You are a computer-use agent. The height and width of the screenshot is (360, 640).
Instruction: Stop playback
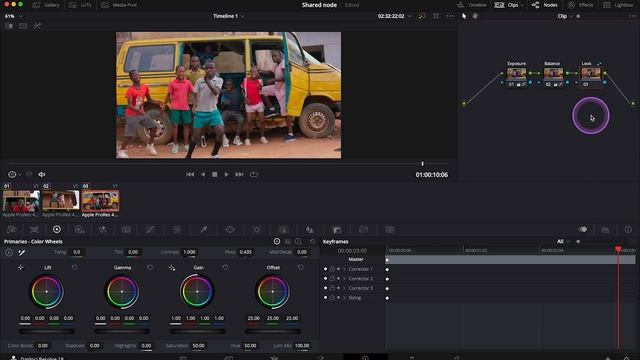pyautogui.click(x=215, y=174)
